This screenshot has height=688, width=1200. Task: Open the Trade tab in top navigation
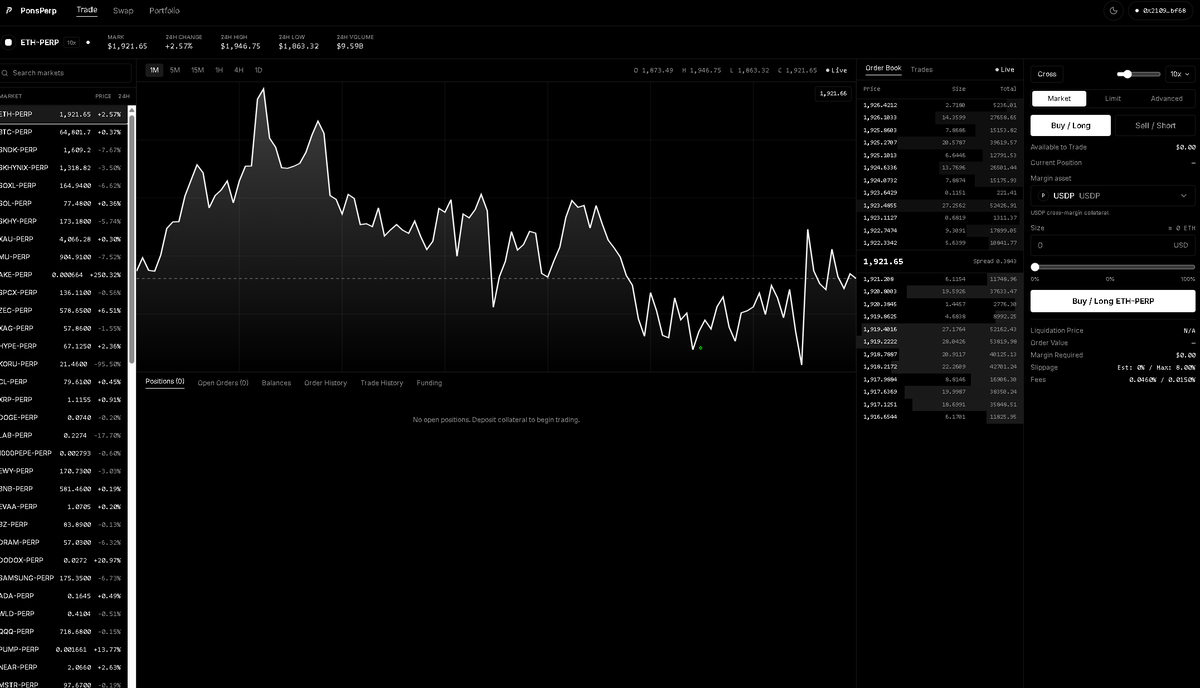tap(87, 10)
